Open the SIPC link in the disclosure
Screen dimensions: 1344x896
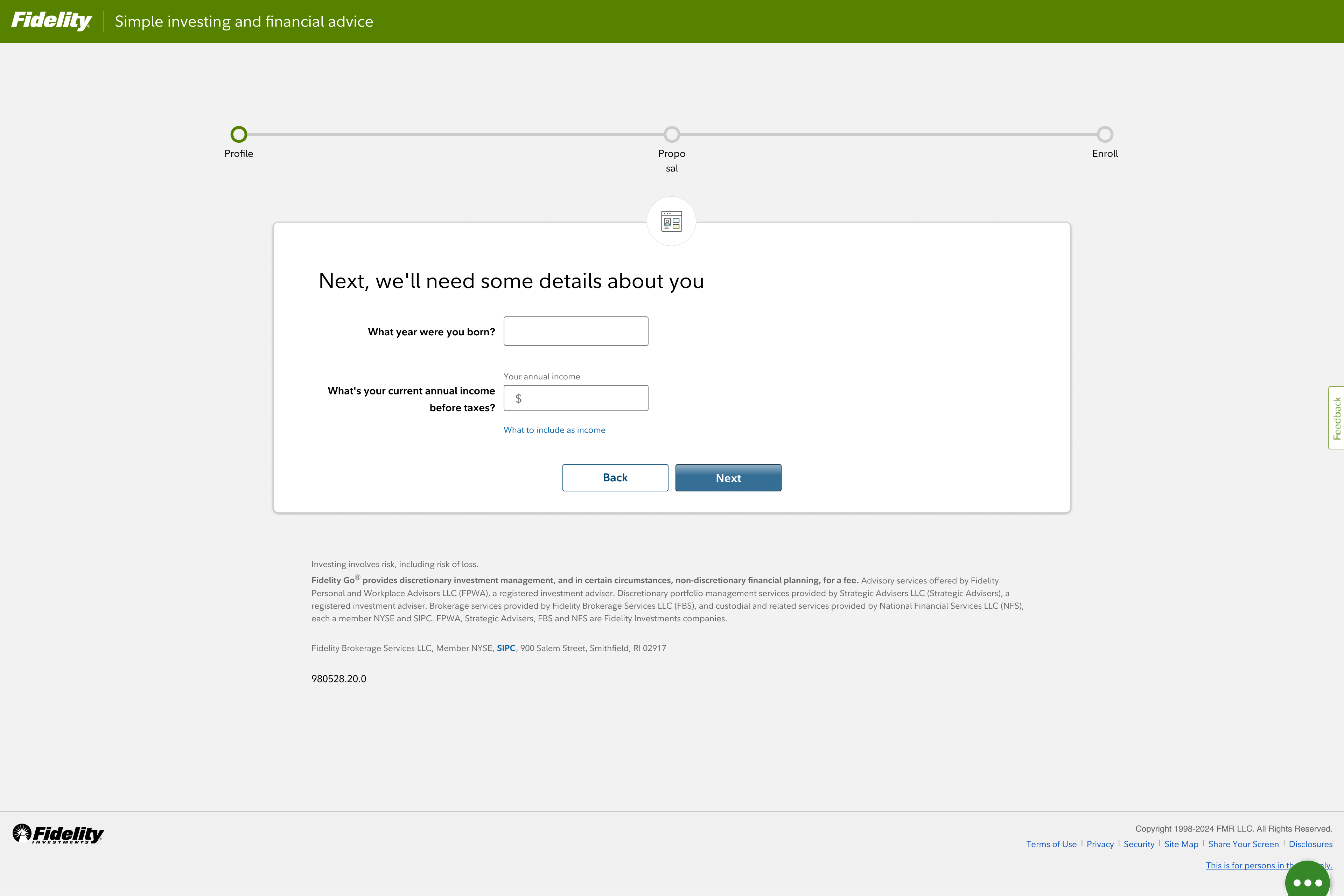coord(506,648)
